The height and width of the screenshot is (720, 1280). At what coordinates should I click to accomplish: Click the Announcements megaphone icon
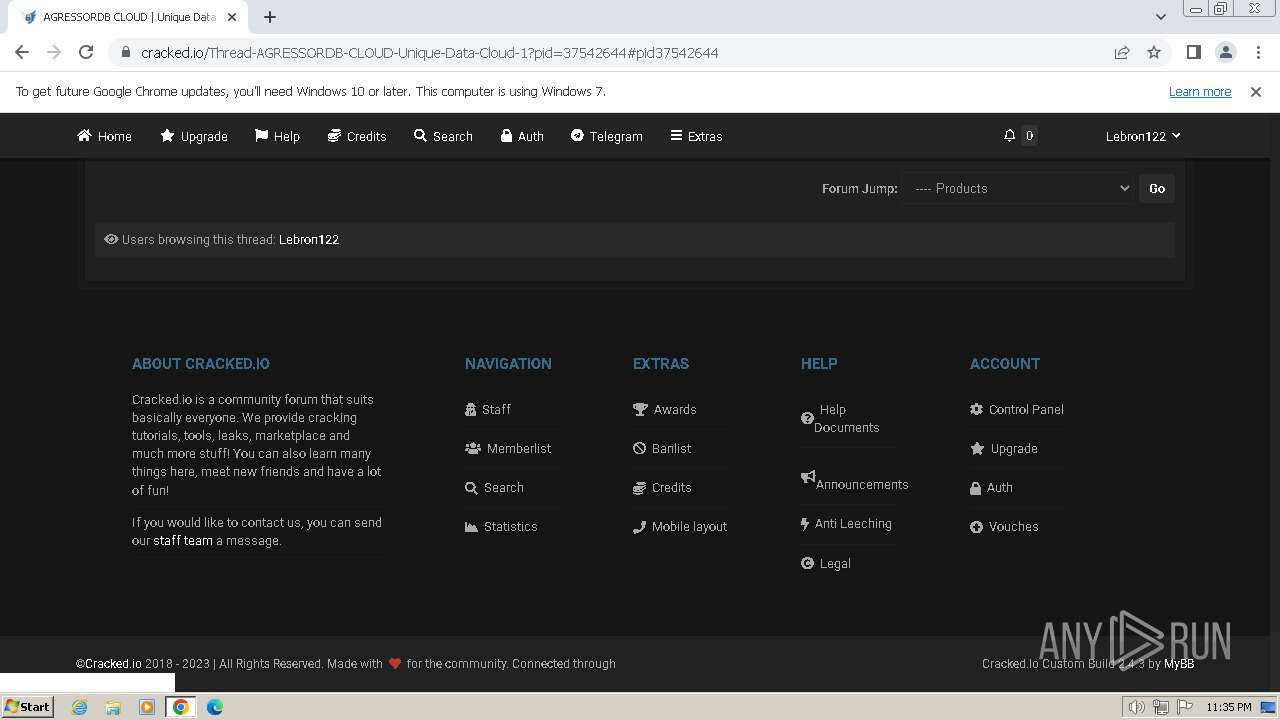coord(808,478)
